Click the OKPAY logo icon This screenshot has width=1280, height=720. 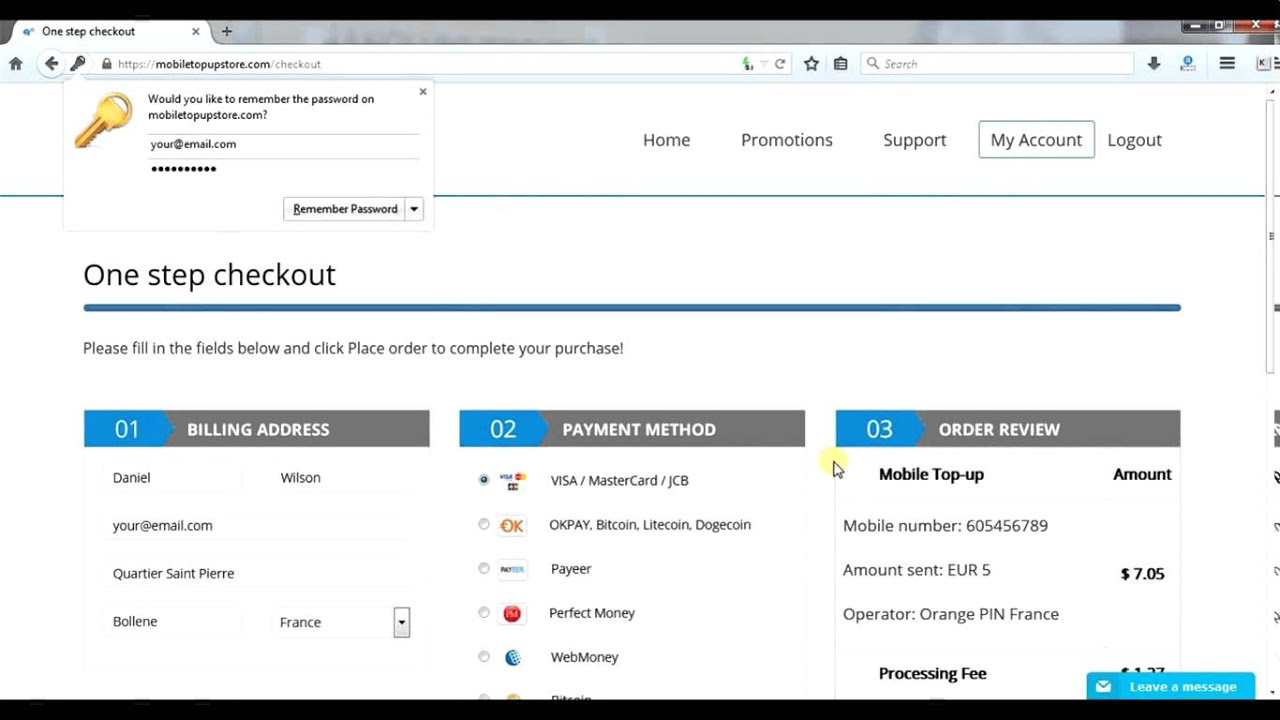point(512,525)
